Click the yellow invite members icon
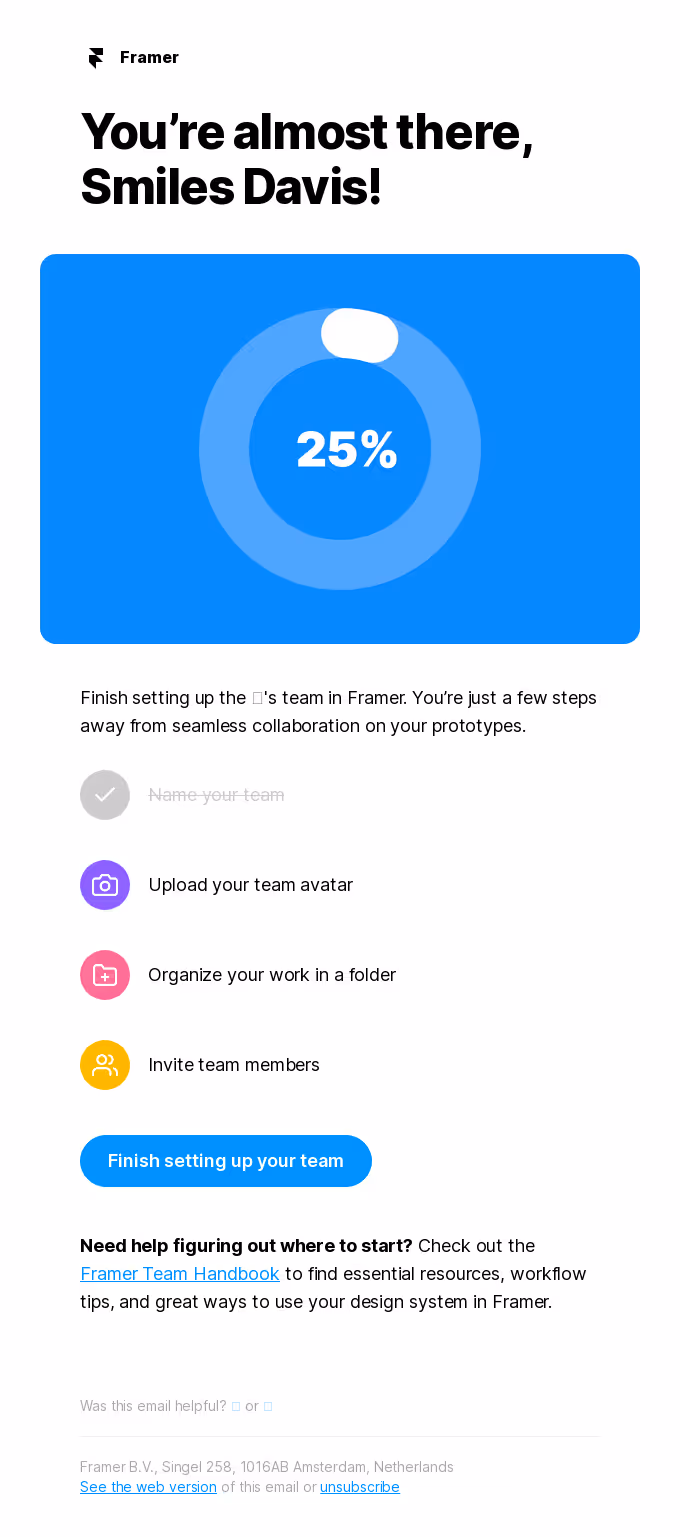This screenshot has height=1537, width=680. pyautogui.click(x=105, y=1065)
